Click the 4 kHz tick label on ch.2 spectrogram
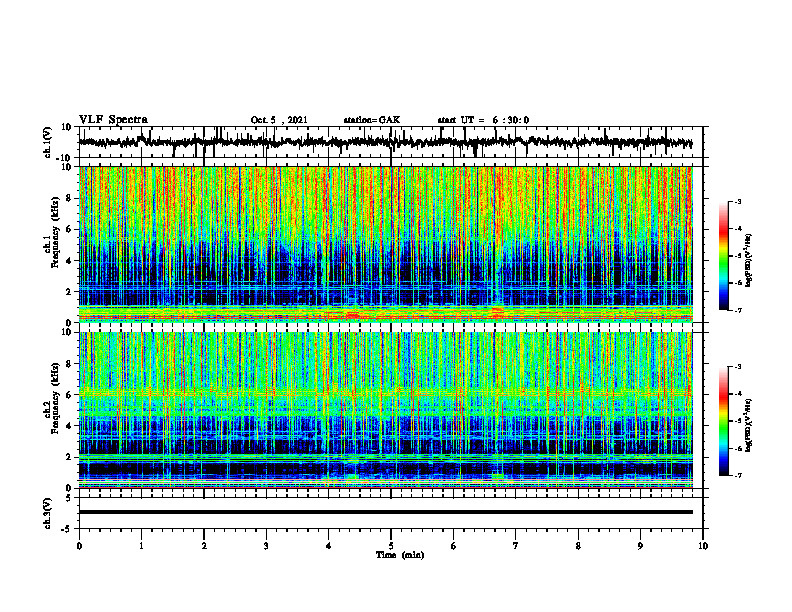Screen dimensions: 792x612 tap(69, 426)
